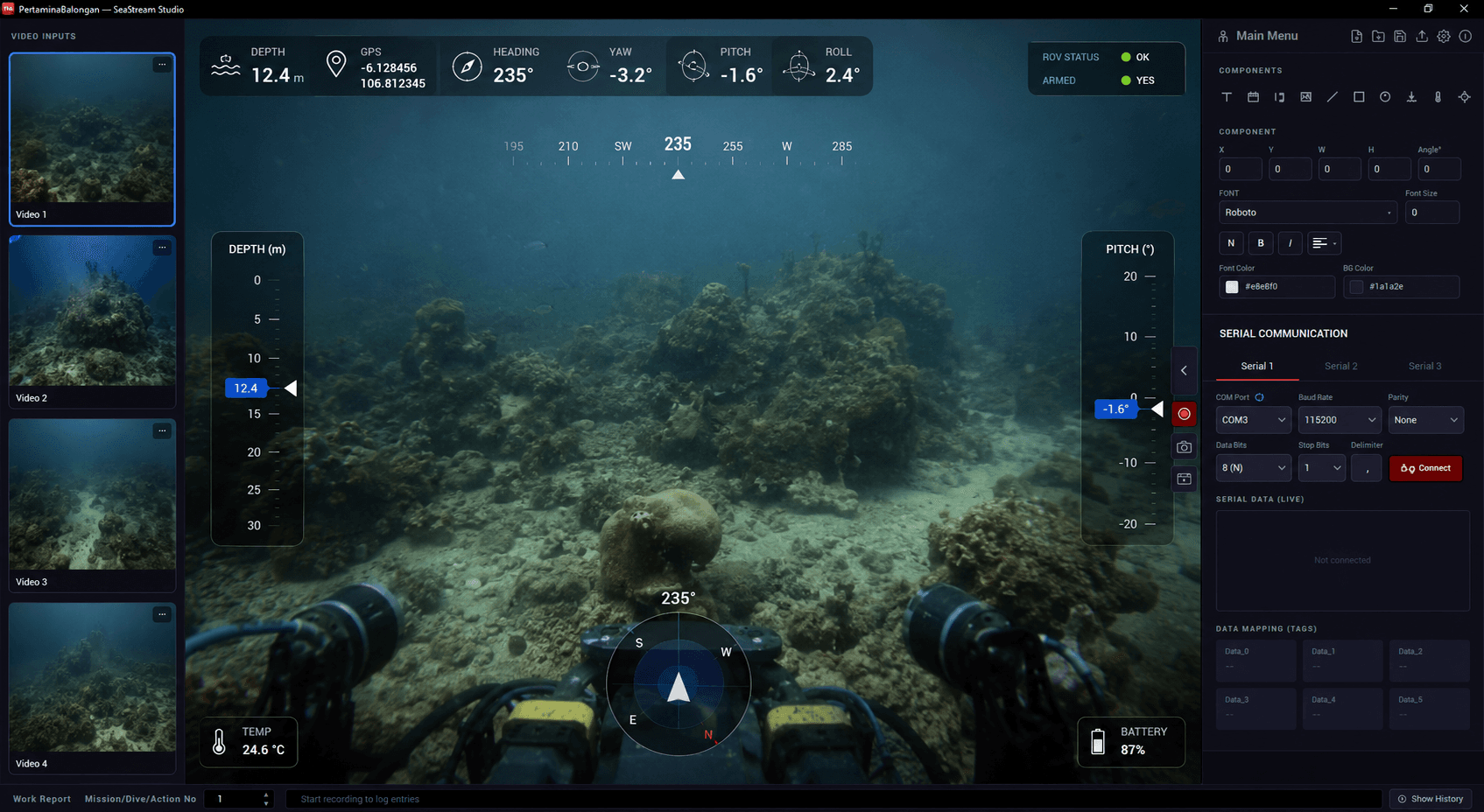Add a date/calendar component
Screen dimensions: 1484x812
pyautogui.click(x=1253, y=97)
